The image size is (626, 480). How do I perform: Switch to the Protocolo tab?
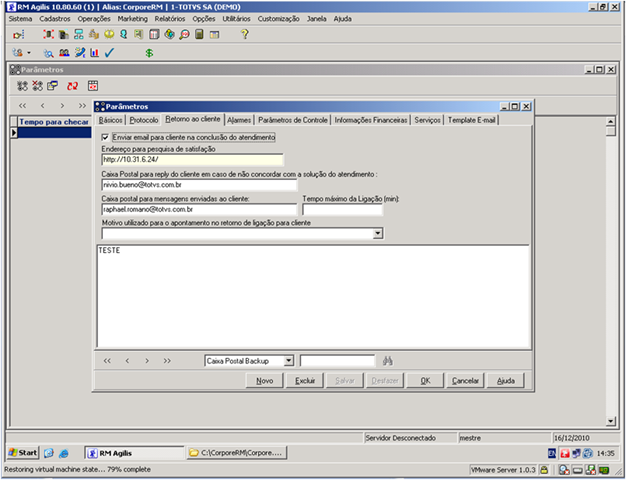144,120
